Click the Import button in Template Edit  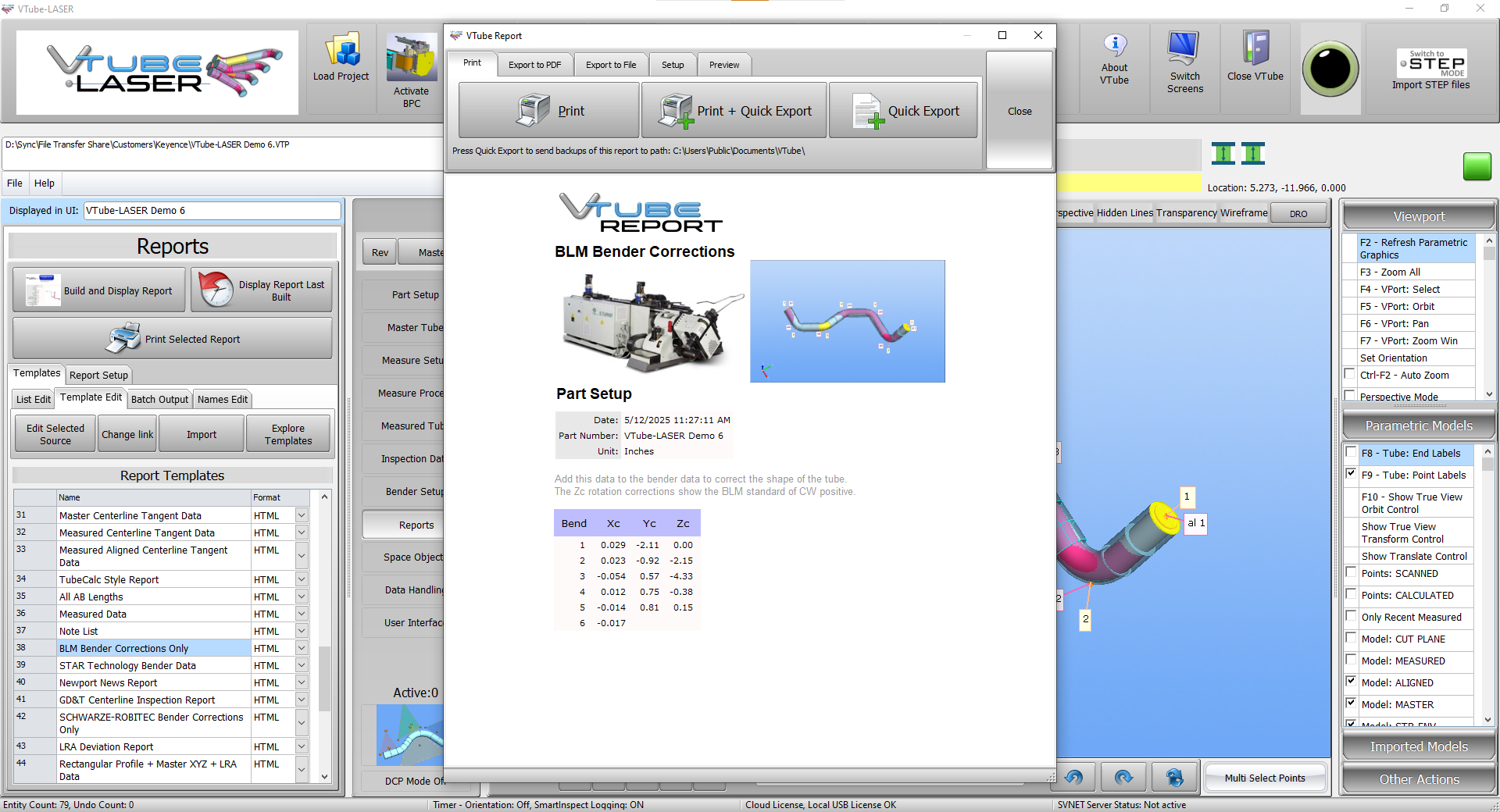[x=202, y=434]
